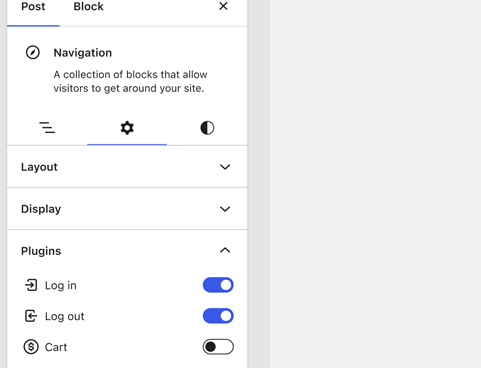Open the List View tab icon
This screenshot has width=481, height=368.
(x=47, y=128)
